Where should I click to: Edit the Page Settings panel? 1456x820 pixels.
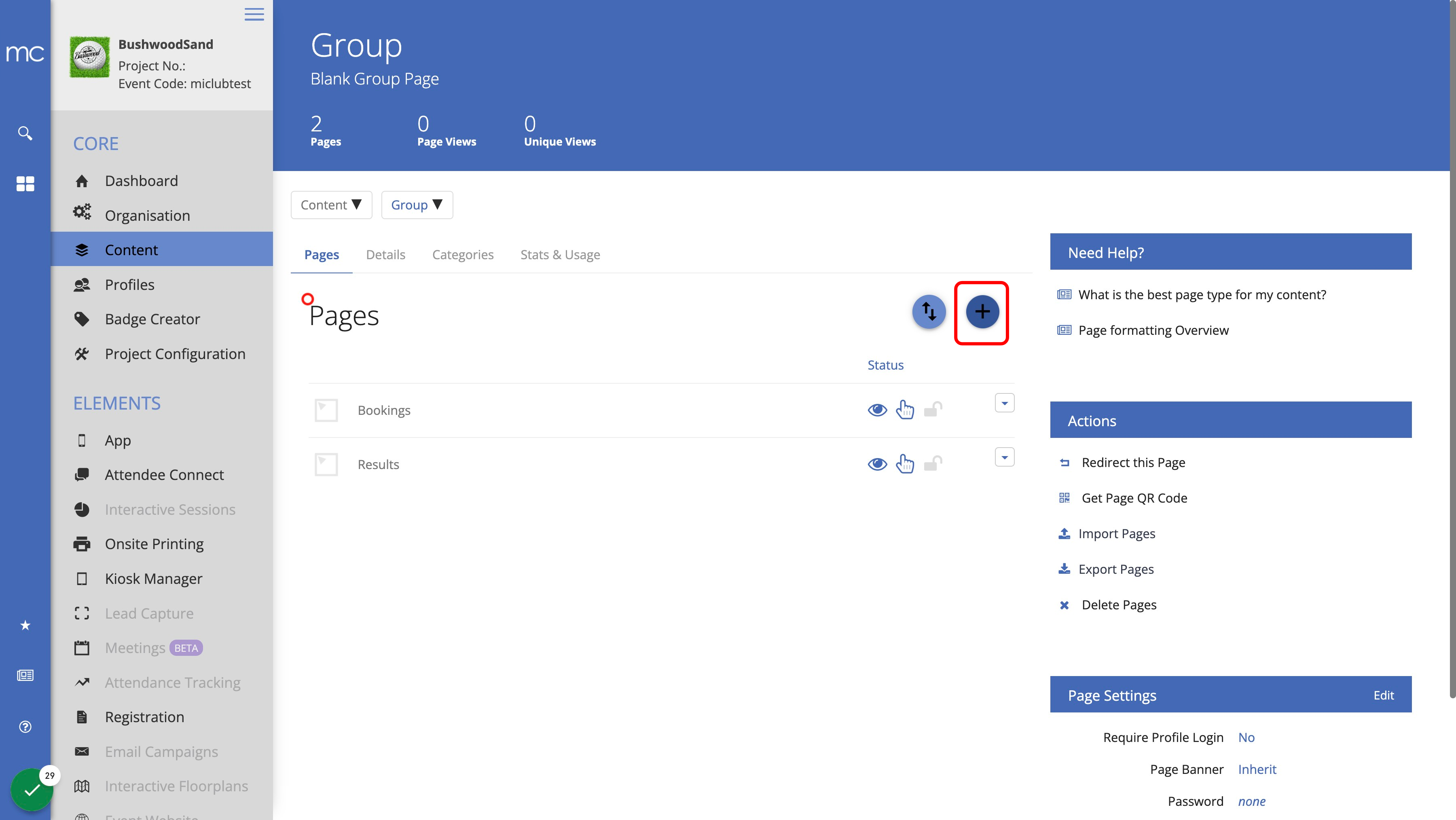click(x=1384, y=695)
